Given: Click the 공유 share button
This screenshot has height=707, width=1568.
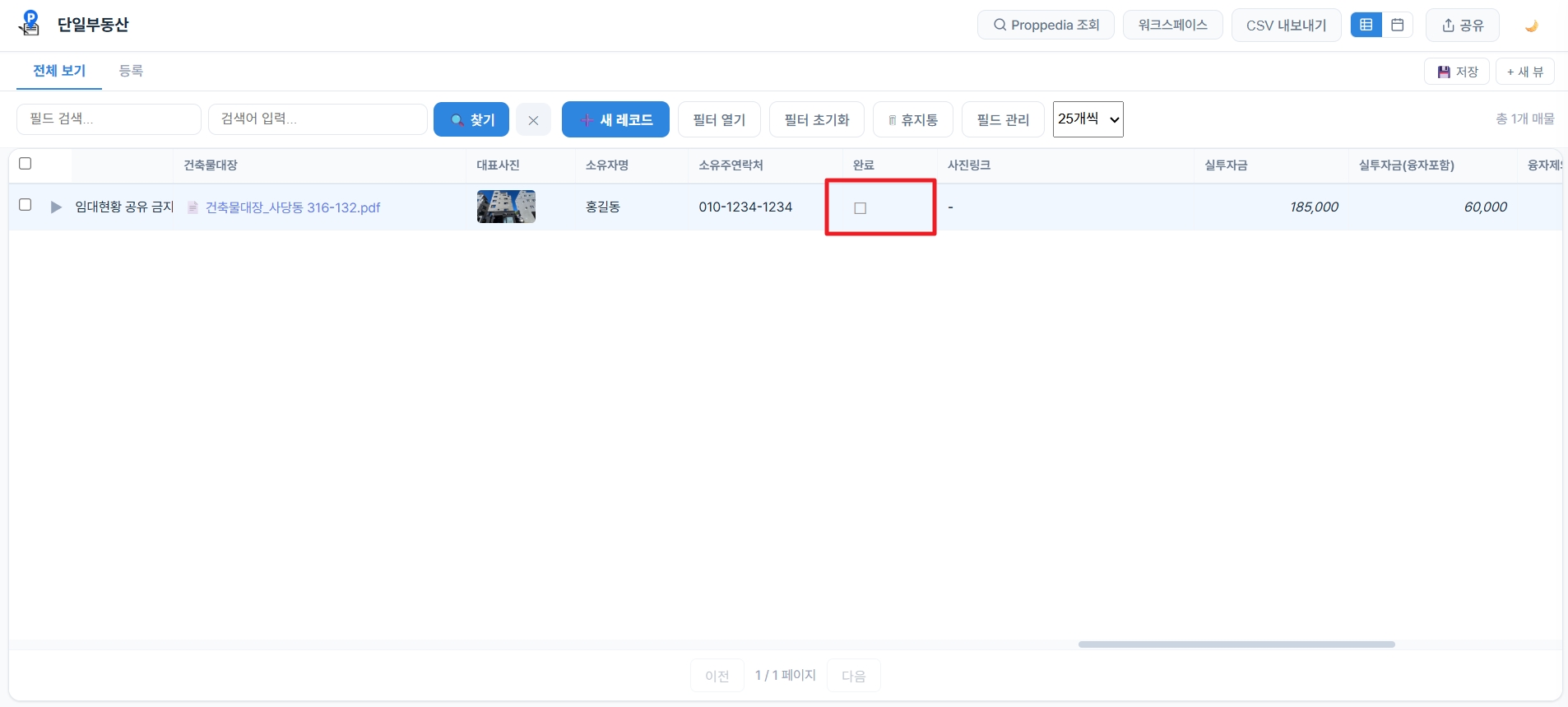Looking at the screenshot, I should coord(1462,25).
